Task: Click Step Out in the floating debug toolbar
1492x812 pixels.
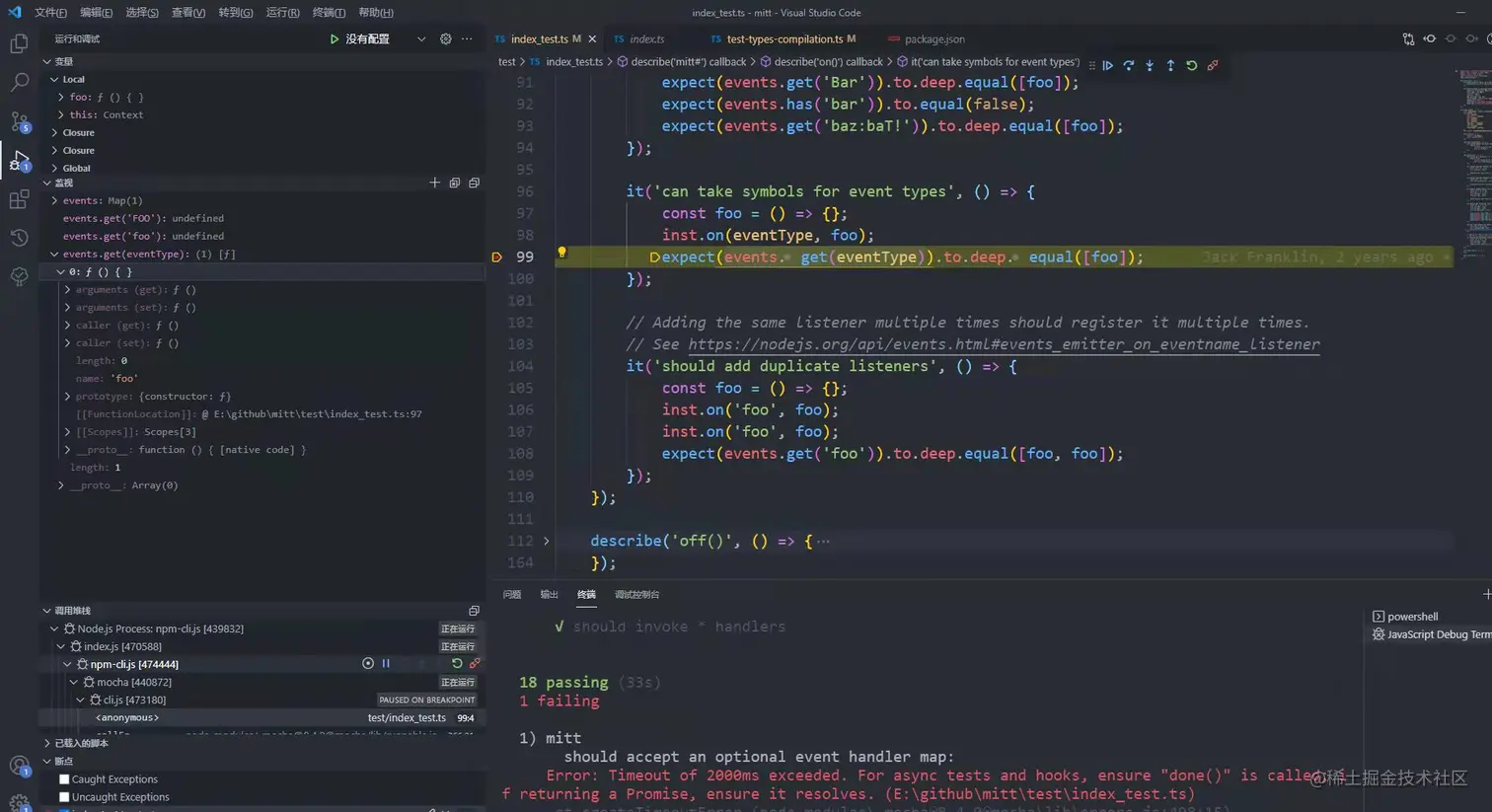Action: (1170, 65)
